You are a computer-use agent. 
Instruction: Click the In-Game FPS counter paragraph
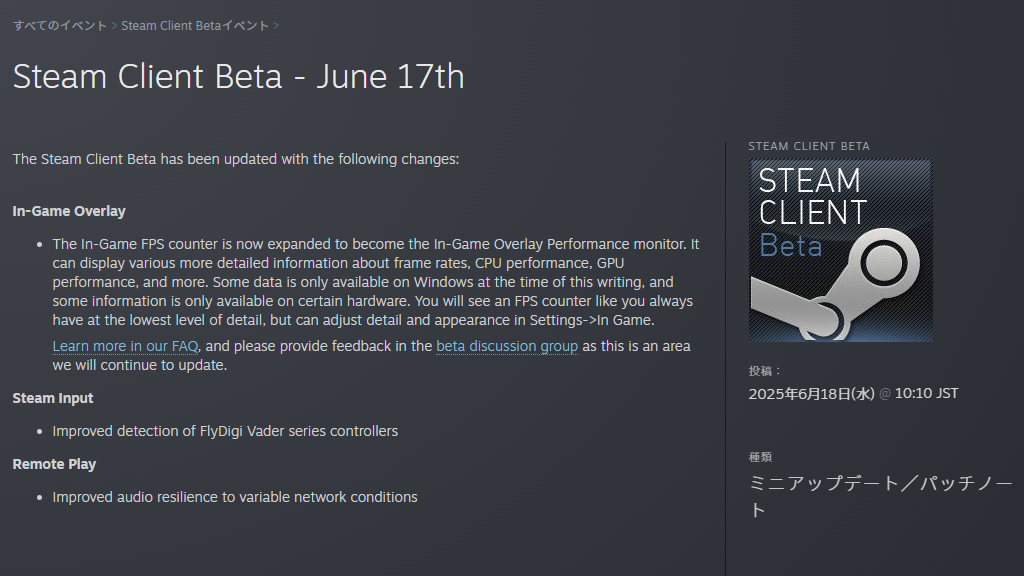tap(375, 282)
